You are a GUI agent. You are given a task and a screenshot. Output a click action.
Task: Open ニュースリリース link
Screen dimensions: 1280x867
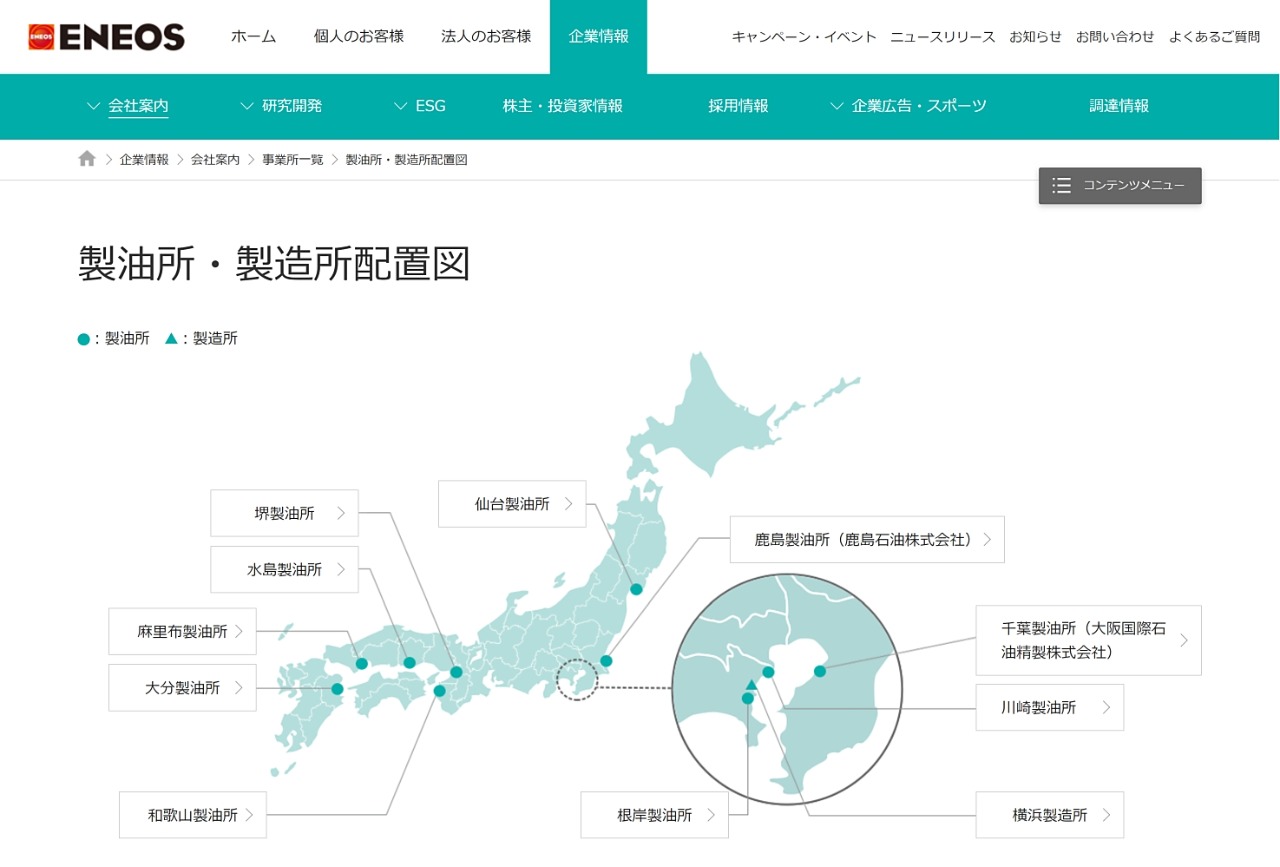pyautogui.click(x=943, y=37)
